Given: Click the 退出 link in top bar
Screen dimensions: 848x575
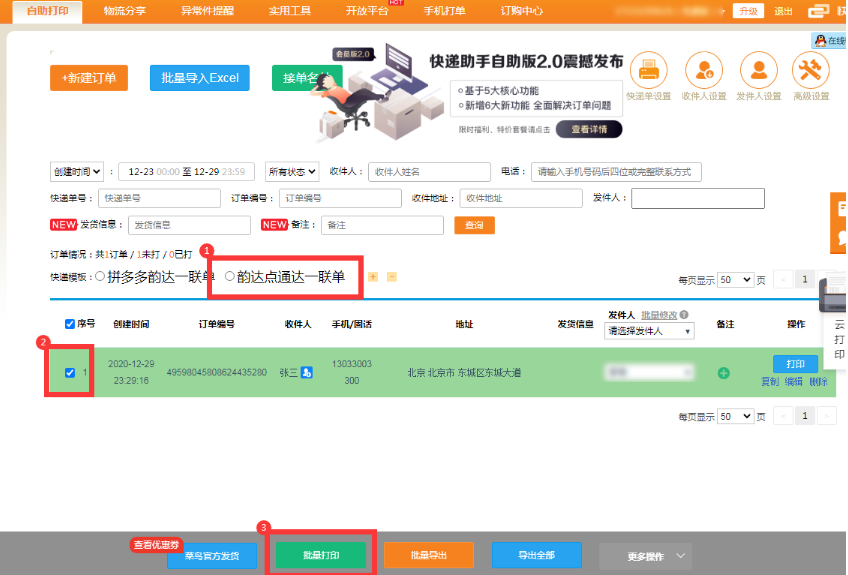Looking at the screenshot, I should point(783,11).
